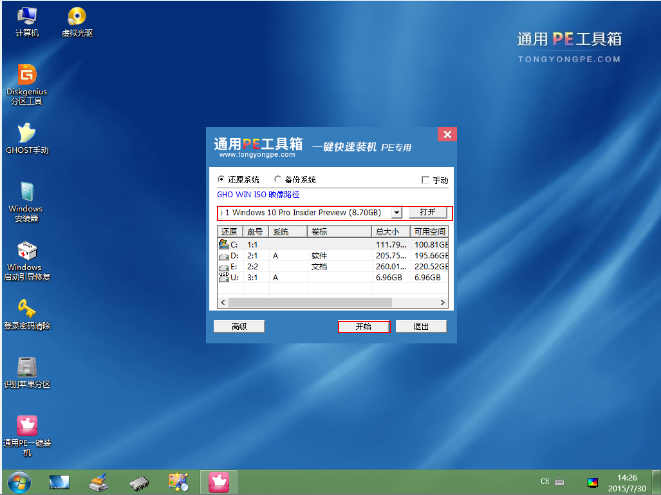Open the Windows Start orb
Viewport: 661px width, 495px height.
point(19,482)
